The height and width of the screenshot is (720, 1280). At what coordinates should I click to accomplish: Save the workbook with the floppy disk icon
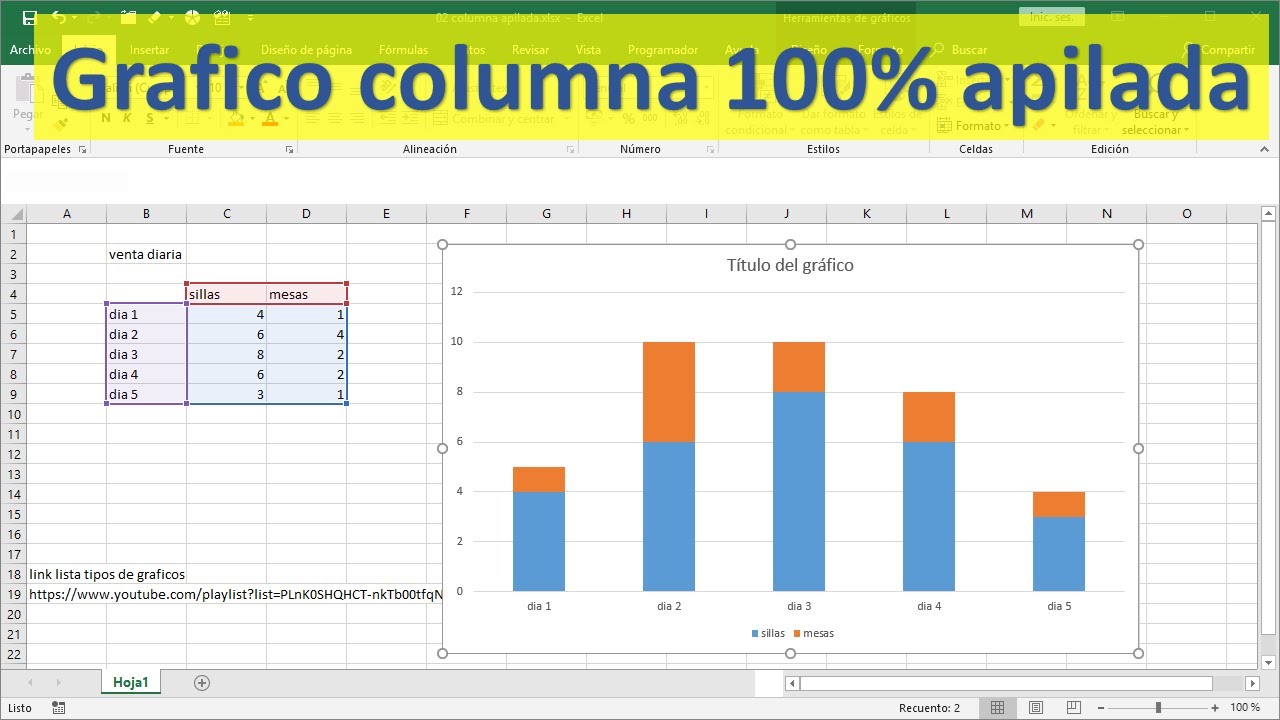click(29, 17)
